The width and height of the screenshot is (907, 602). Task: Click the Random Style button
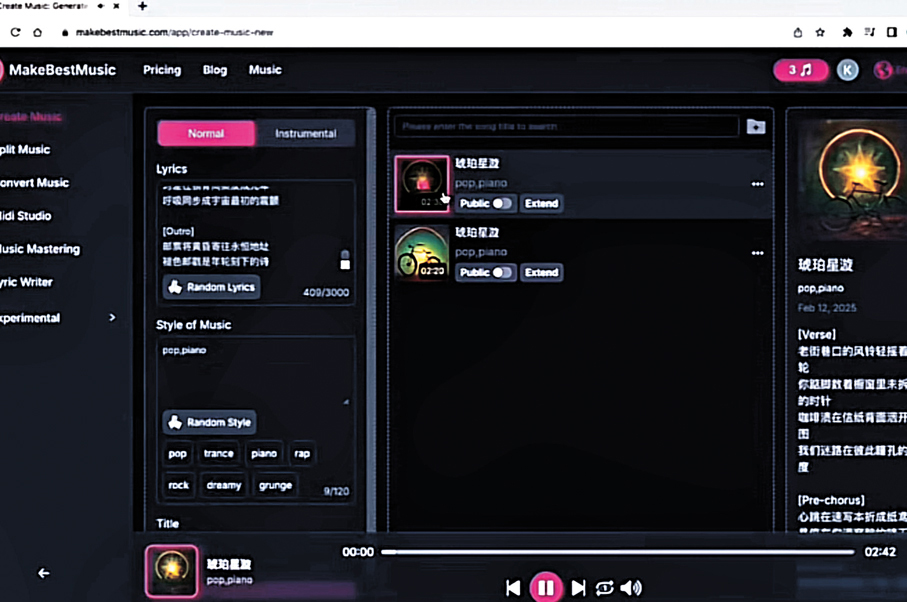tap(209, 422)
